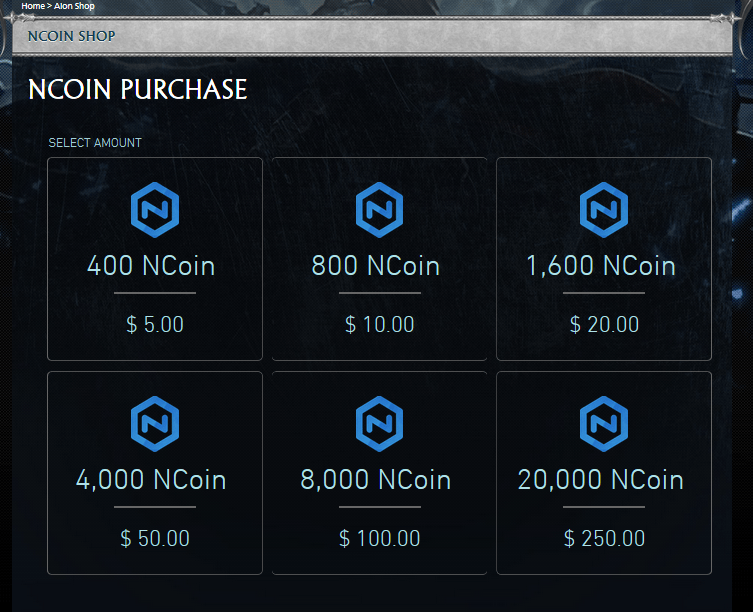Choose the 800 NCoin amount label
The height and width of the screenshot is (612, 753).
click(376, 266)
